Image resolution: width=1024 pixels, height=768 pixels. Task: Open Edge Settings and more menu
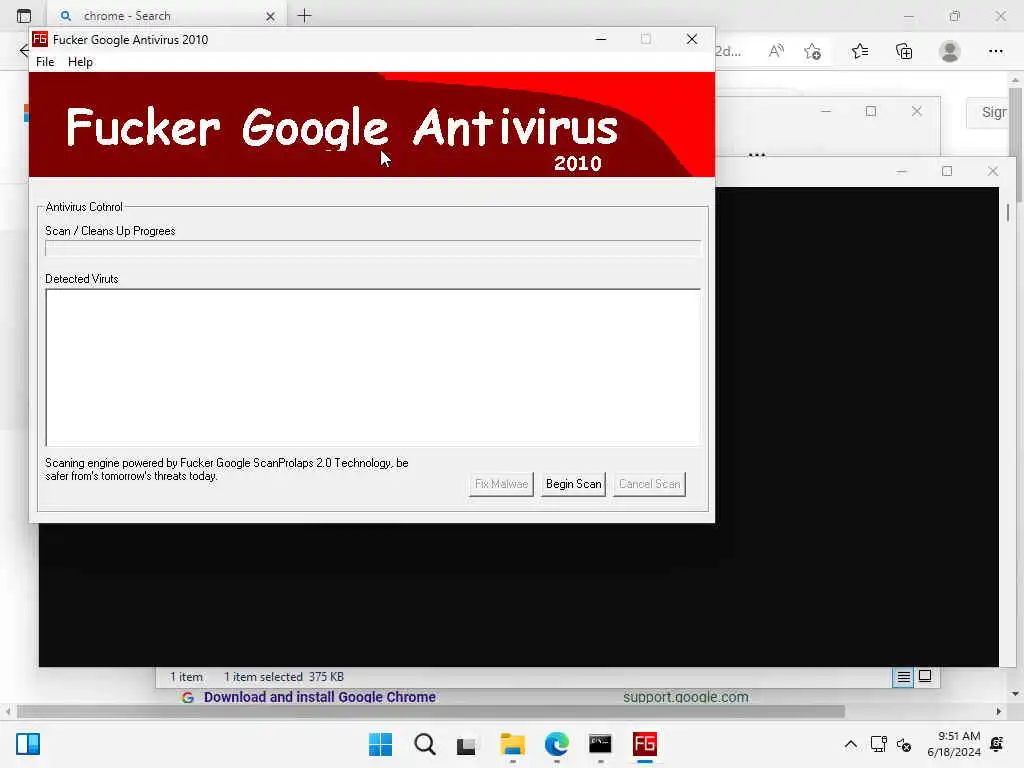pos(995,51)
